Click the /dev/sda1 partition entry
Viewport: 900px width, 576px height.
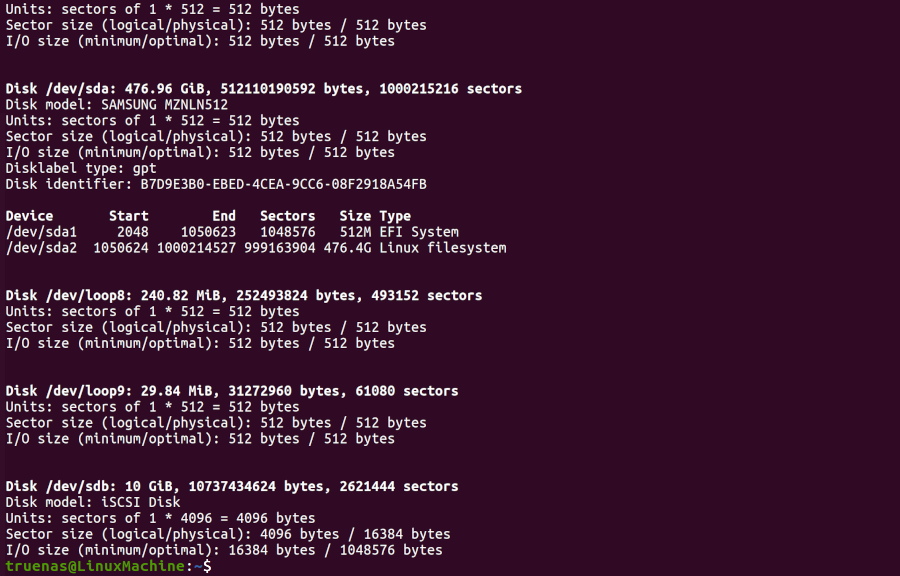click(x=41, y=232)
